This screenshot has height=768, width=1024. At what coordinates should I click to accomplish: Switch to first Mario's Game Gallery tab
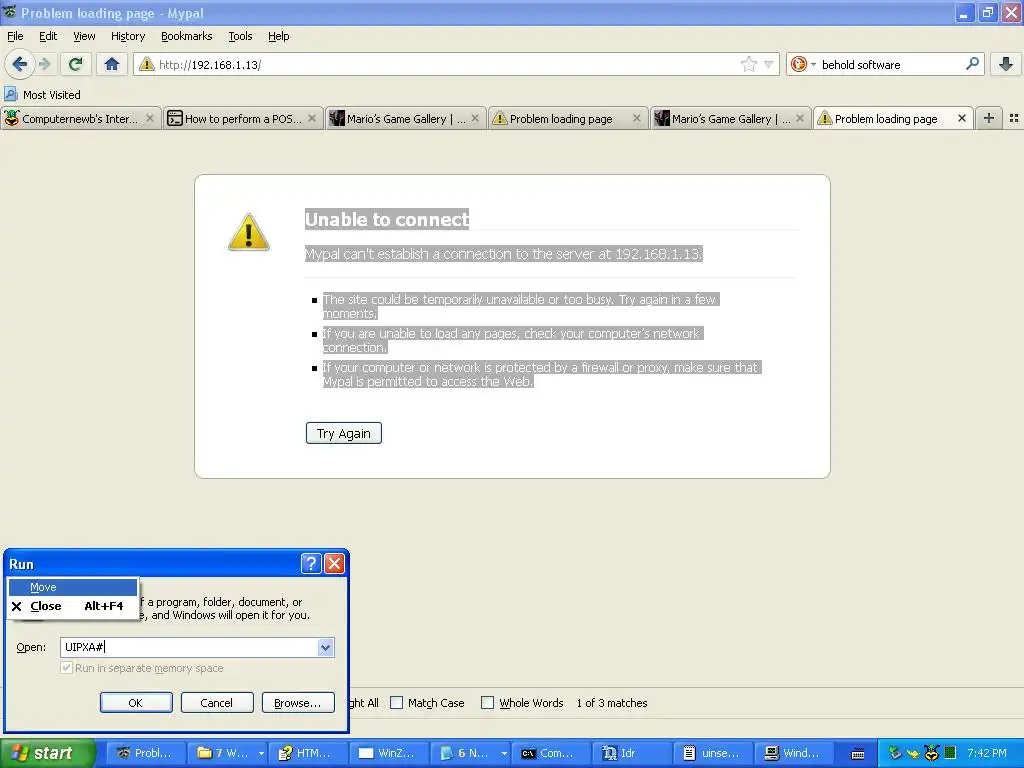click(405, 119)
